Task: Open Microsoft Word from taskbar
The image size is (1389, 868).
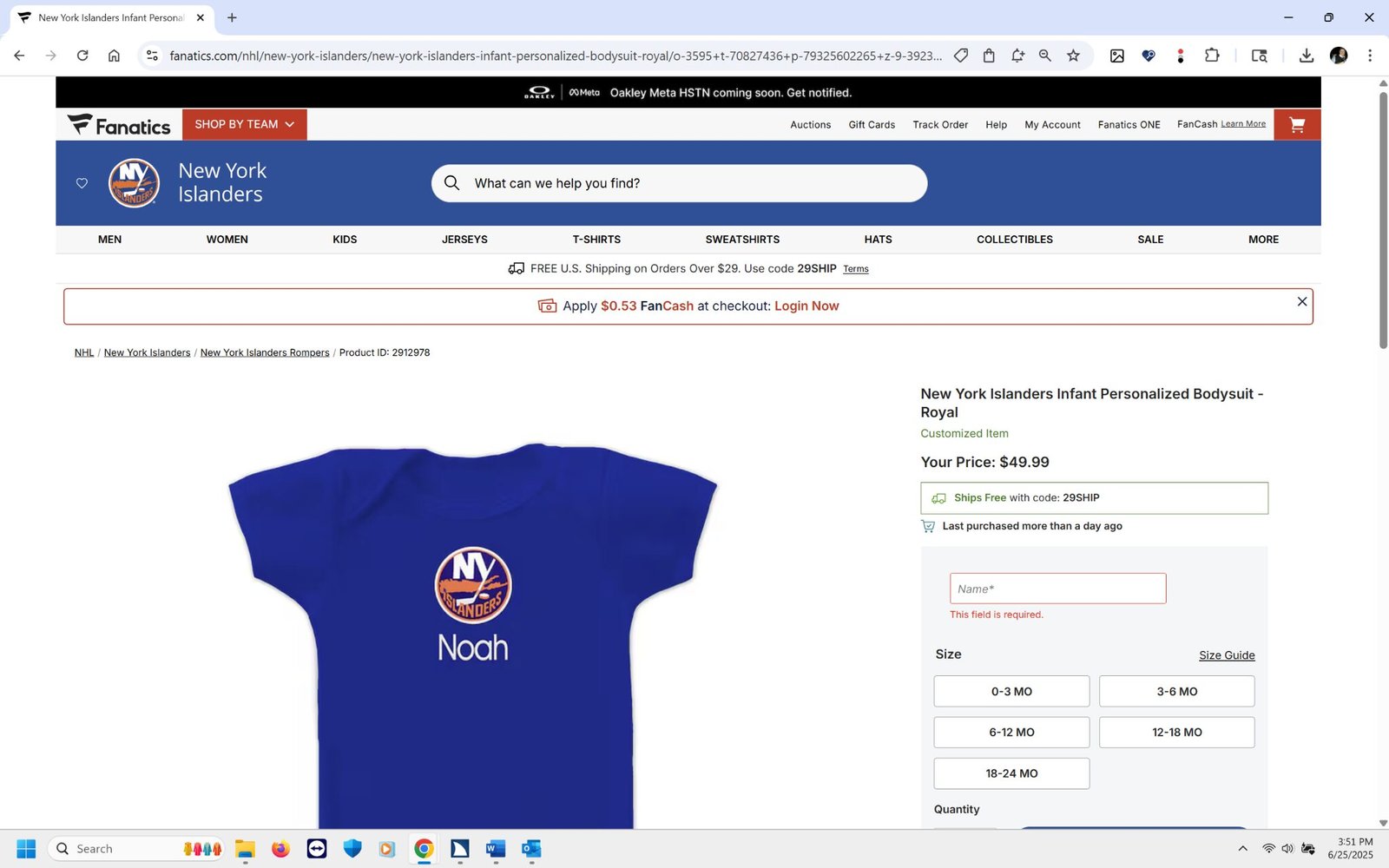Action: (496, 849)
